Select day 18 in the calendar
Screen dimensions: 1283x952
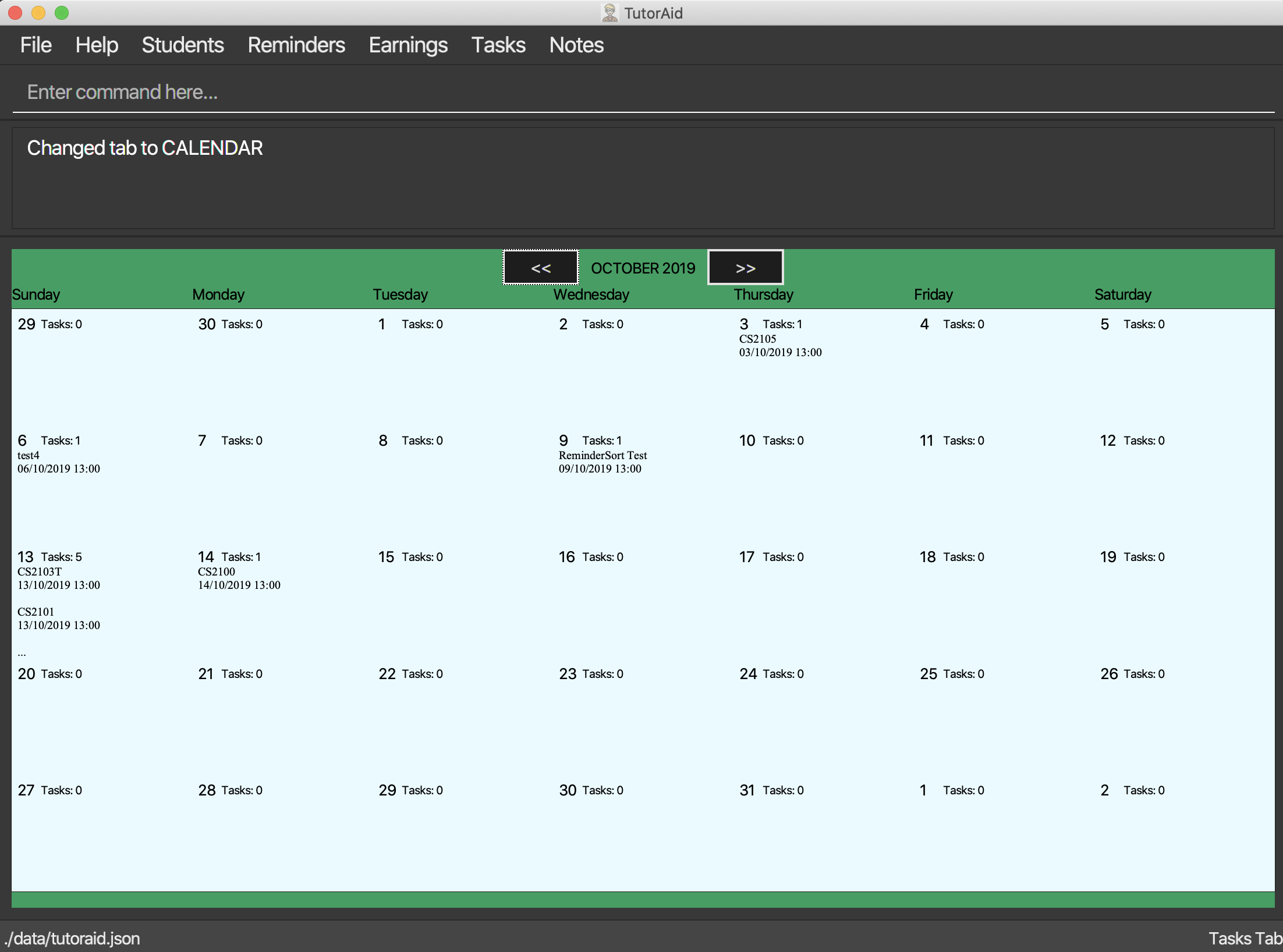(x=927, y=557)
